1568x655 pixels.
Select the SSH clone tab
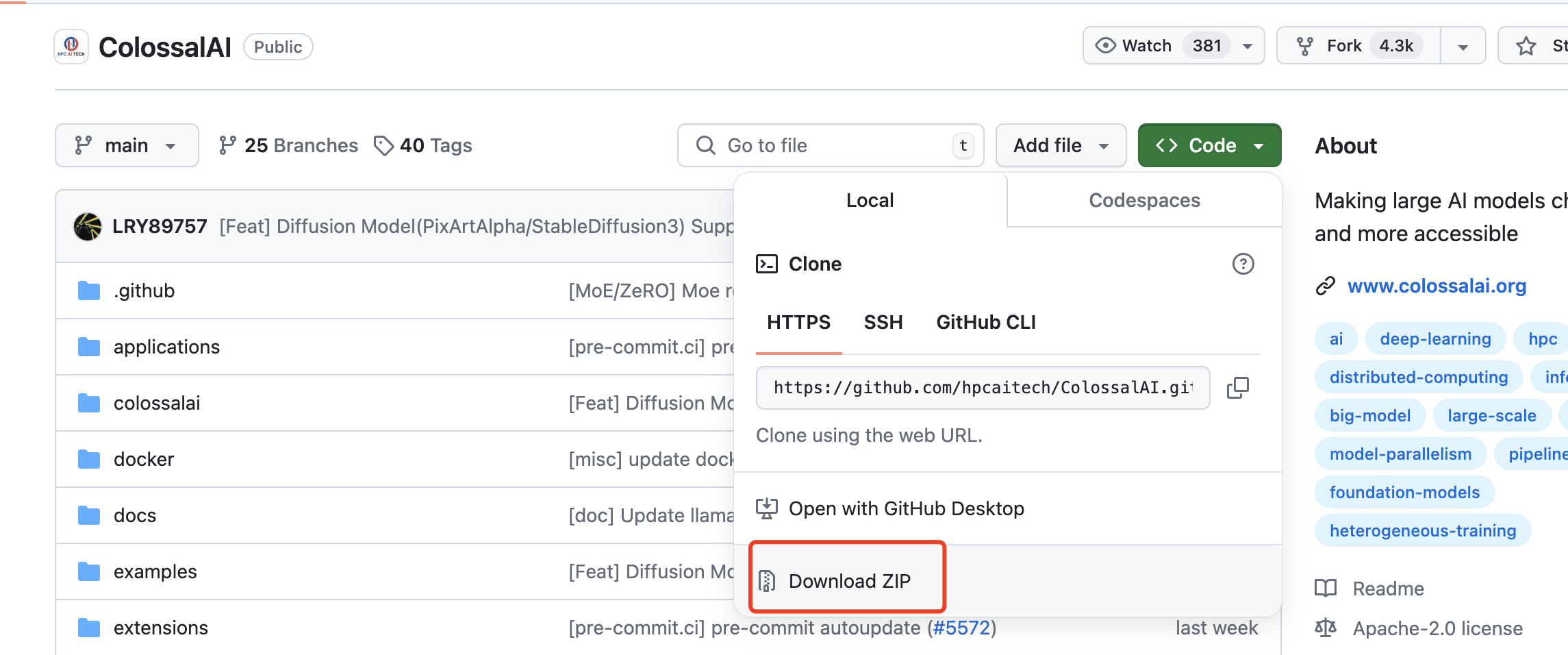883,322
